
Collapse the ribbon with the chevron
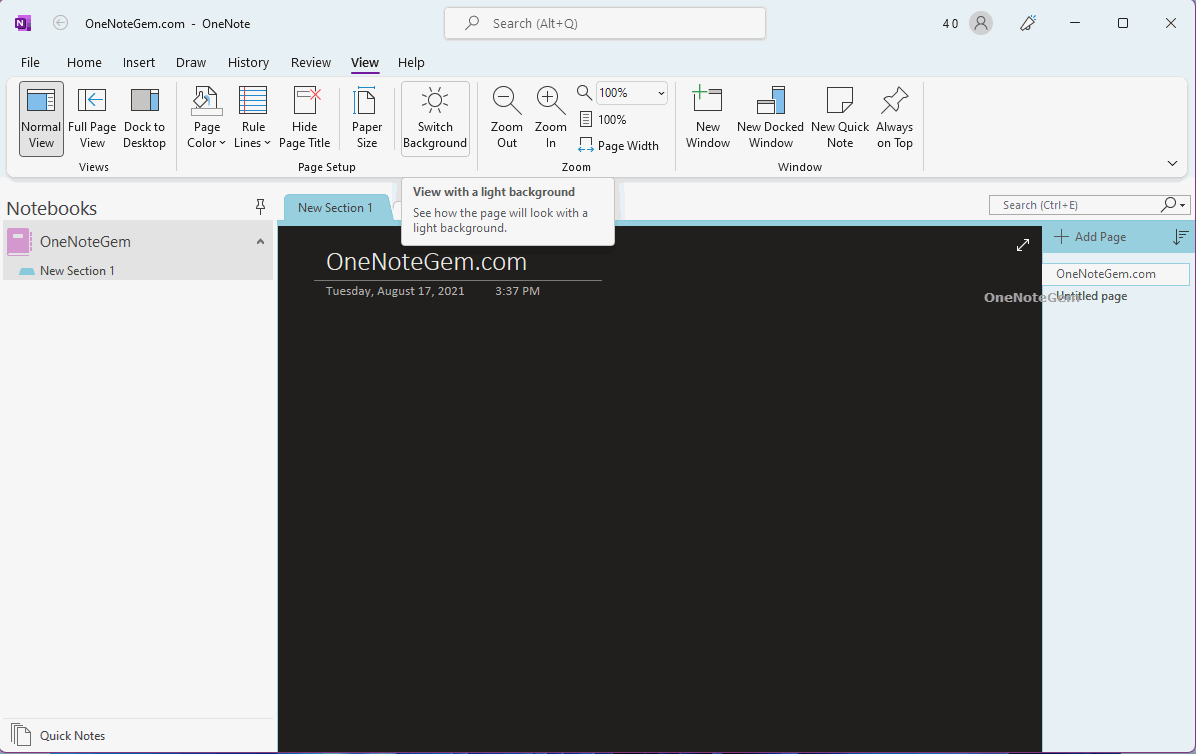[x=1172, y=163]
